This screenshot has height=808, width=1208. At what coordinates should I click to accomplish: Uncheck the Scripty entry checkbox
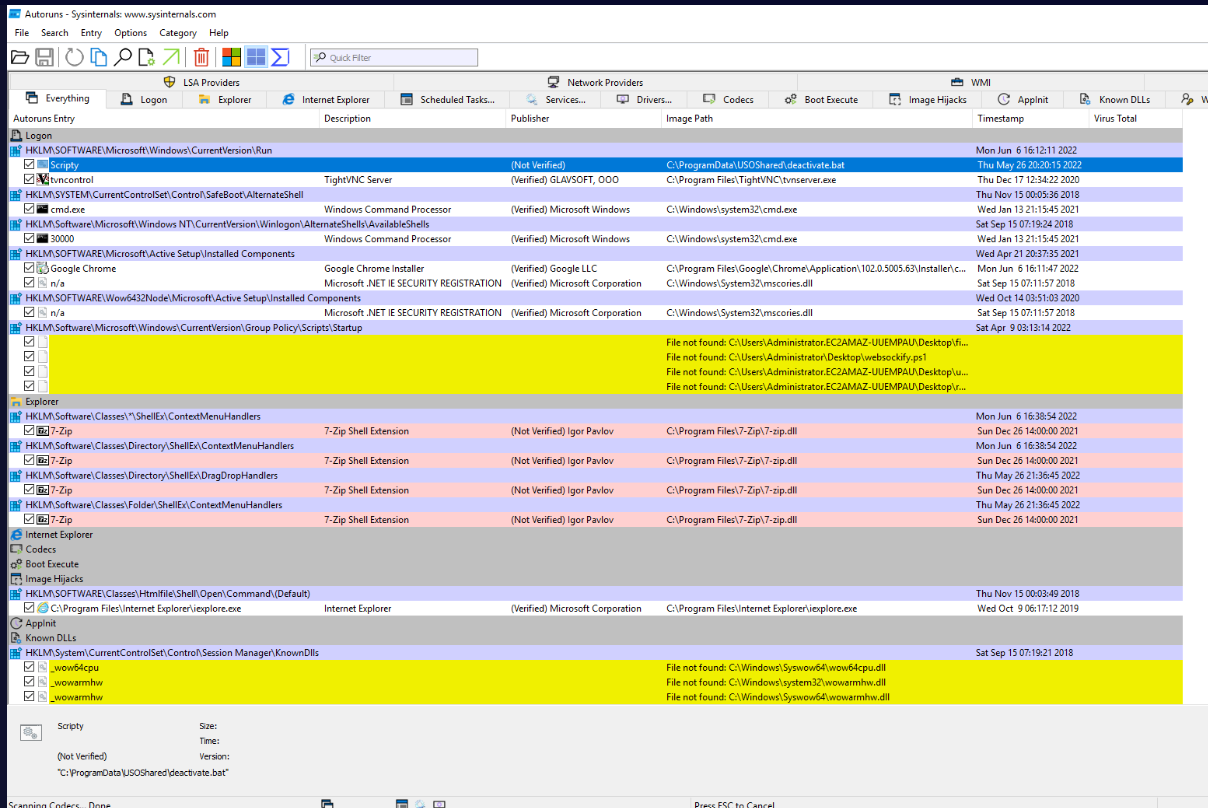coord(29,165)
